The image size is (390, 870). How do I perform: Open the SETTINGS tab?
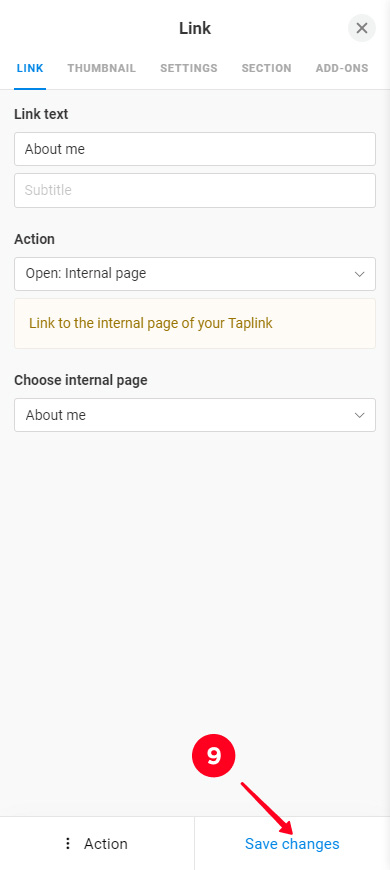(x=189, y=68)
